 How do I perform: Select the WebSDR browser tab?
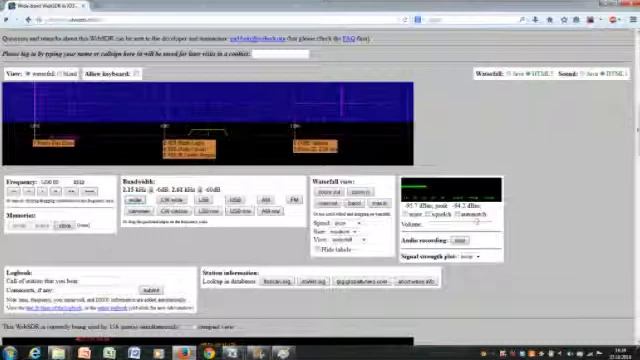pyautogui.click(x=48, y=6)
